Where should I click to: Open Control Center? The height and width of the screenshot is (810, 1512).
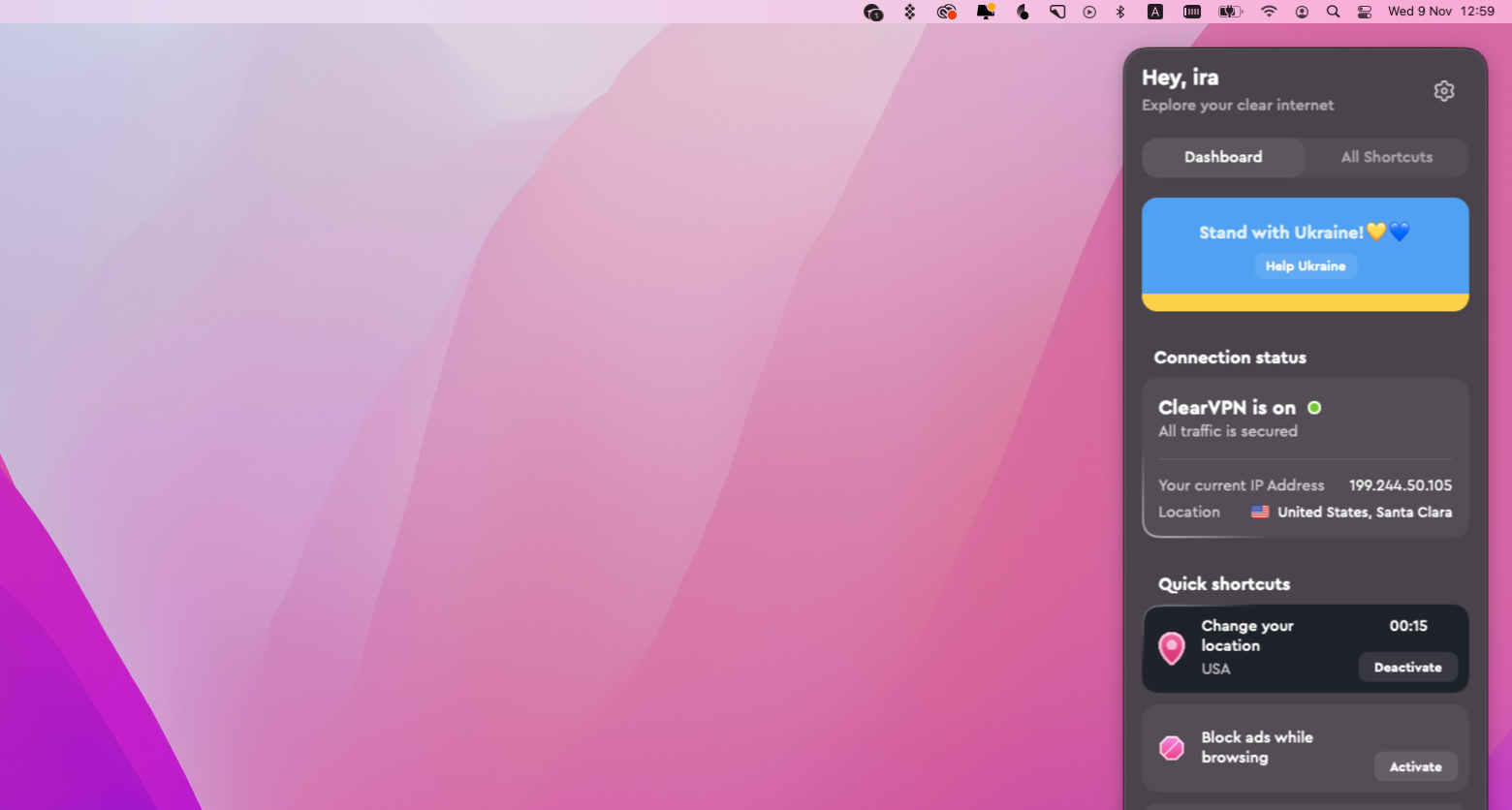(1365, 12)
